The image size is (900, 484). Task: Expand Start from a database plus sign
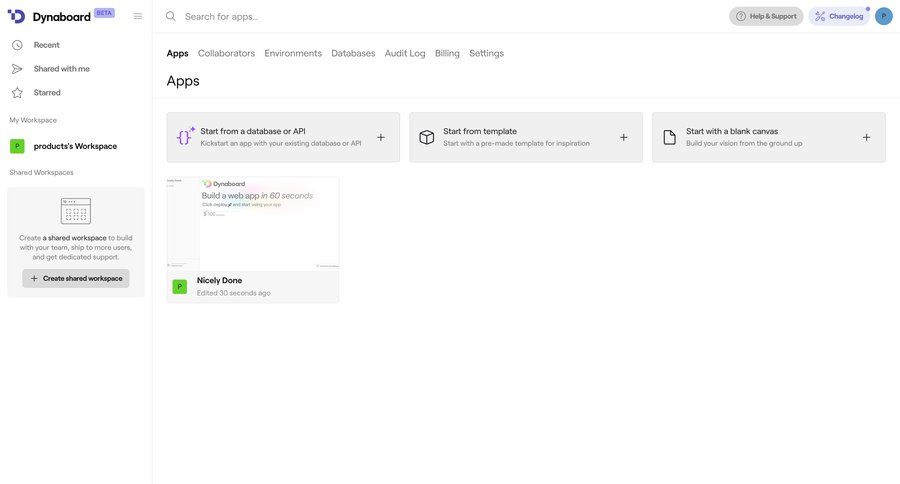[x=381, y=137]
